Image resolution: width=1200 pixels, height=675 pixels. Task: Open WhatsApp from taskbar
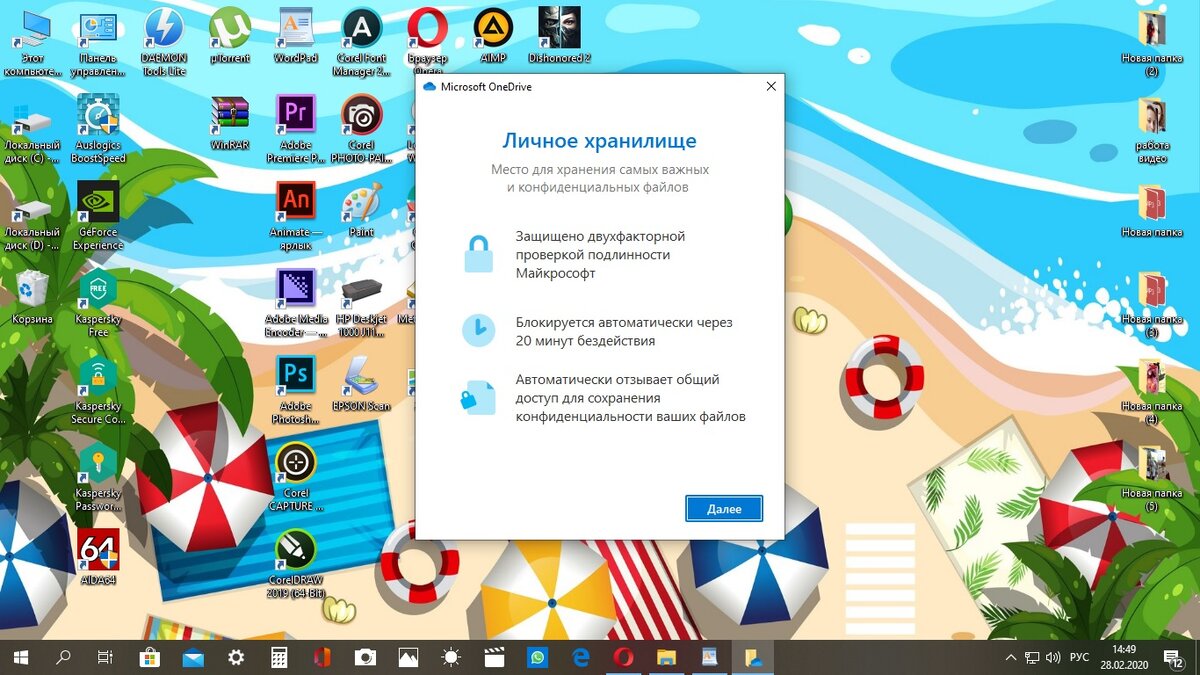[537, 657]
